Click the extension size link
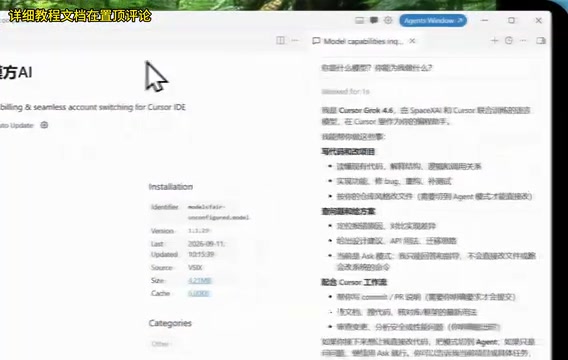The width and height of the screenshot is (568, 360). coord(200,280)
